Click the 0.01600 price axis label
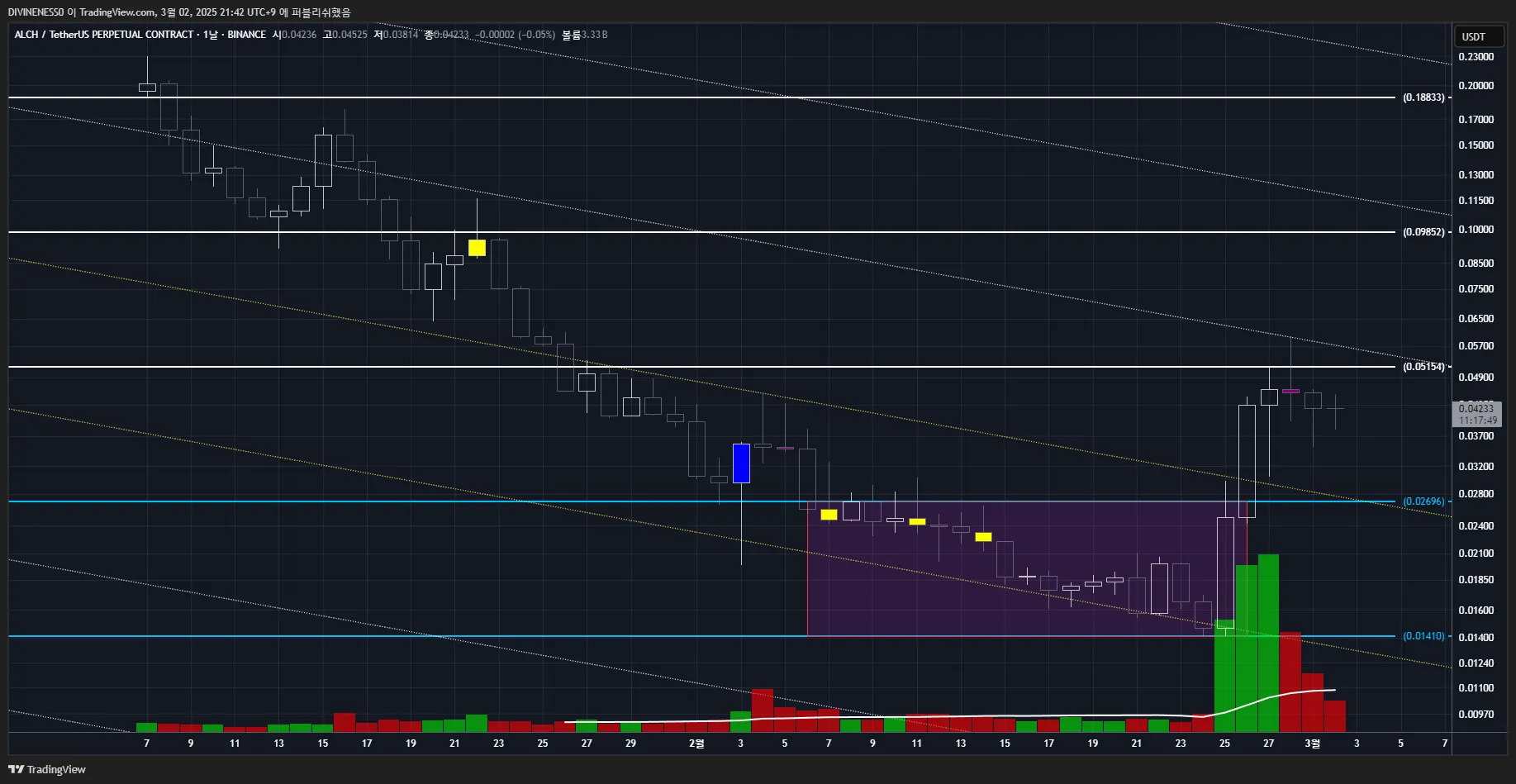The height and width of the screenshot is (784, 1516). (x=1476, y=611)
